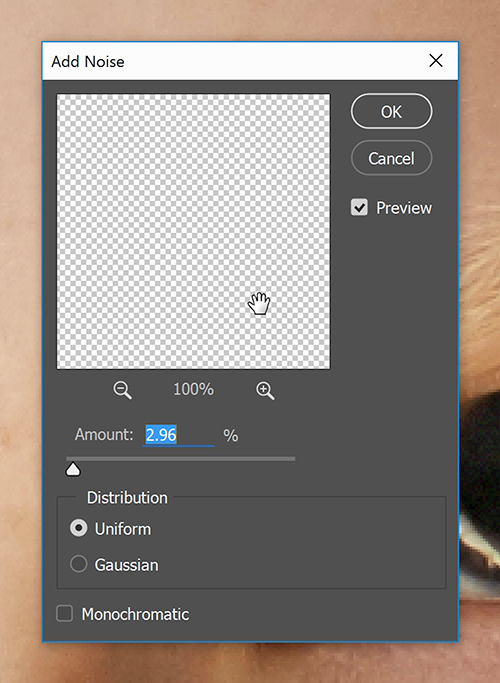Viewport: 500px width, 683px height.
Task: Zoom out the noise preview magnifier
Action: pyautogui.click(x=122, y=390)
